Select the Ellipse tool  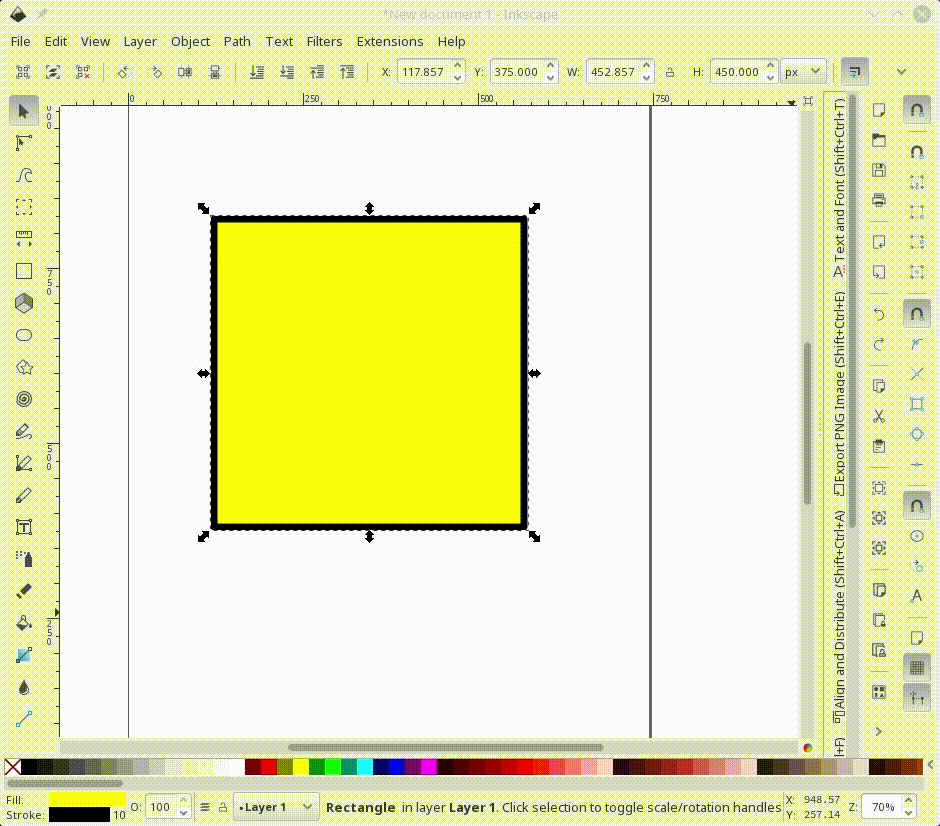23,335
